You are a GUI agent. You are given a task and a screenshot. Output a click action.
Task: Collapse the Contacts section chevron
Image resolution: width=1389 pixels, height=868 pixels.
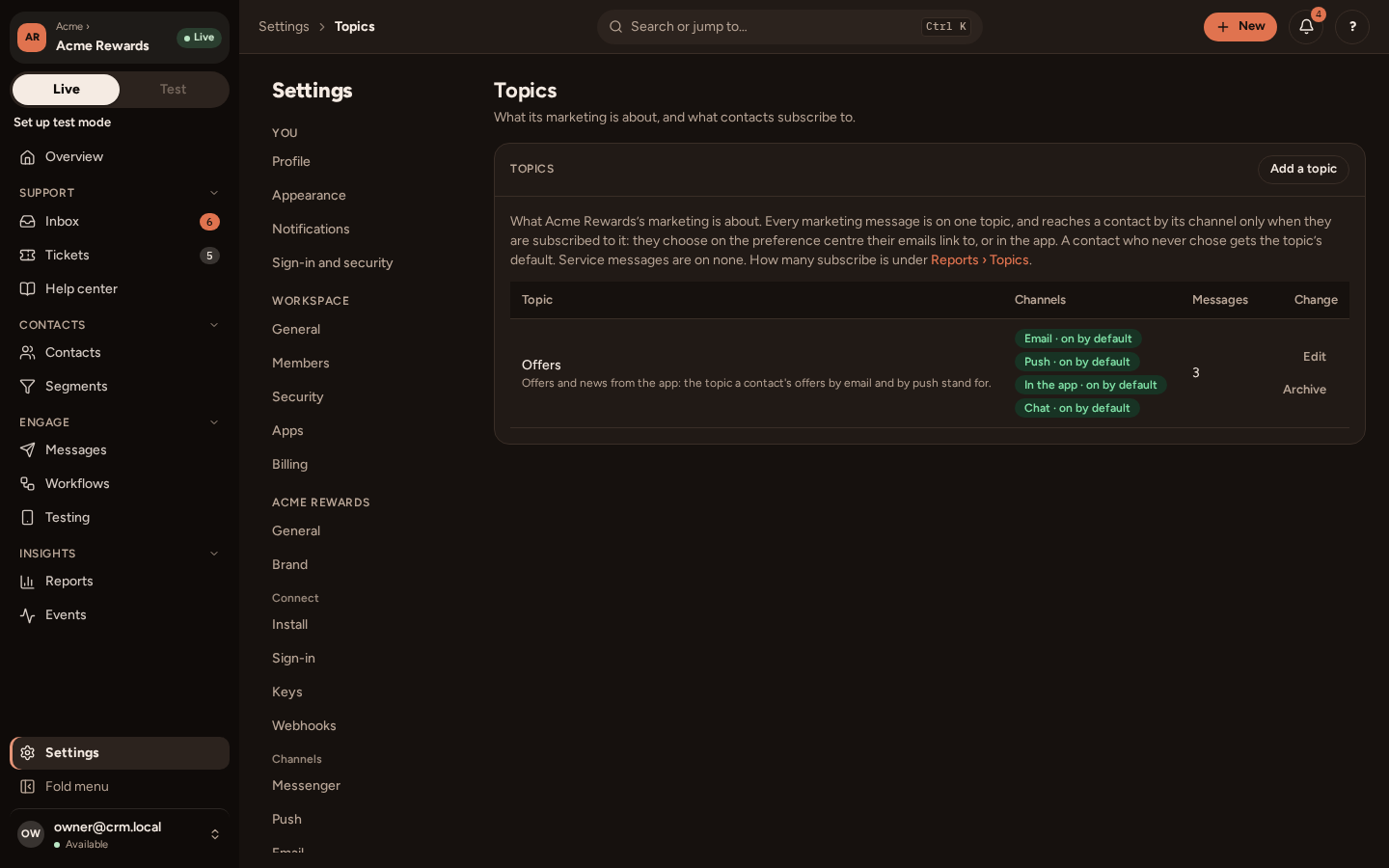(214, 325)
